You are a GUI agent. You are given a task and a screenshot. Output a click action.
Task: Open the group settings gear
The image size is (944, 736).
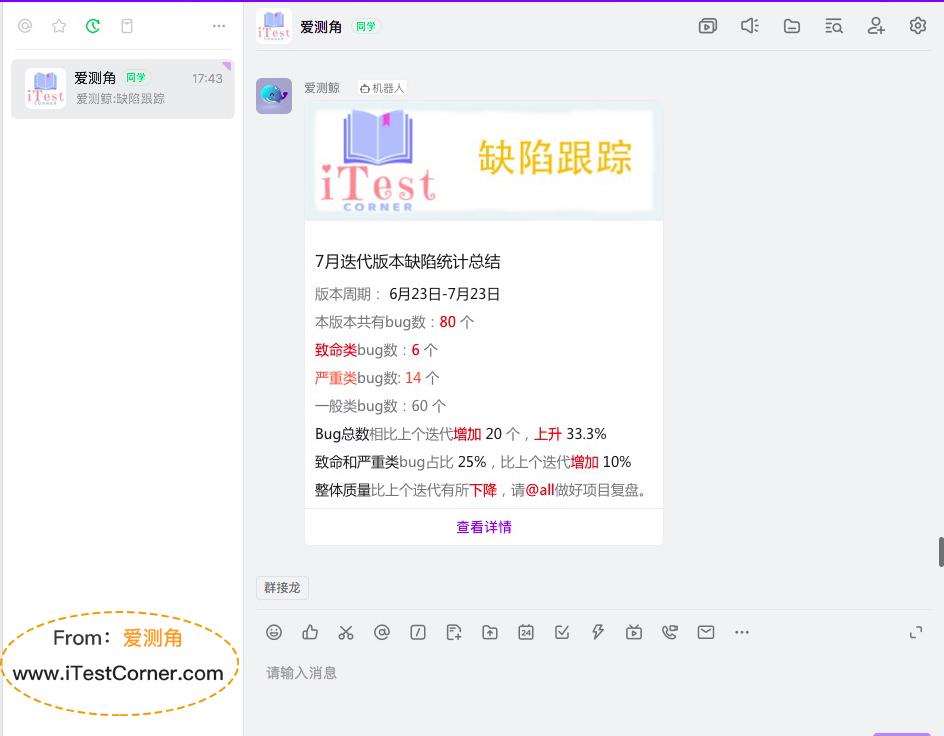pos(917,26)
